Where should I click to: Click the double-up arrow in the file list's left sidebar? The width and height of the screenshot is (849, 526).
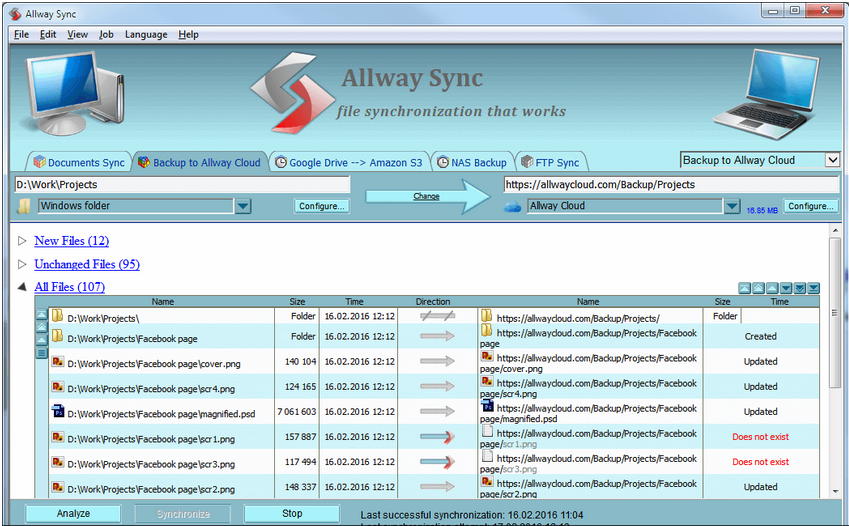tap(42, 327)
